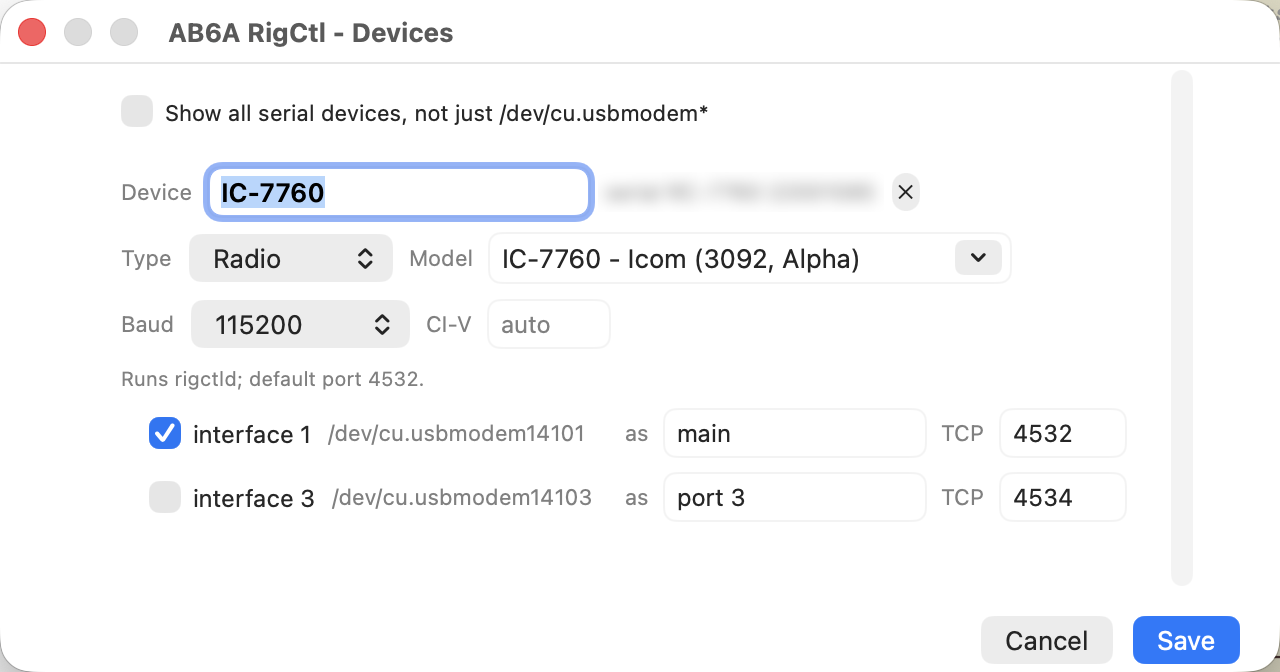Screen dimensions: 1280x672
Task: Click the TCP 4532 port field
Action: 1063,433
